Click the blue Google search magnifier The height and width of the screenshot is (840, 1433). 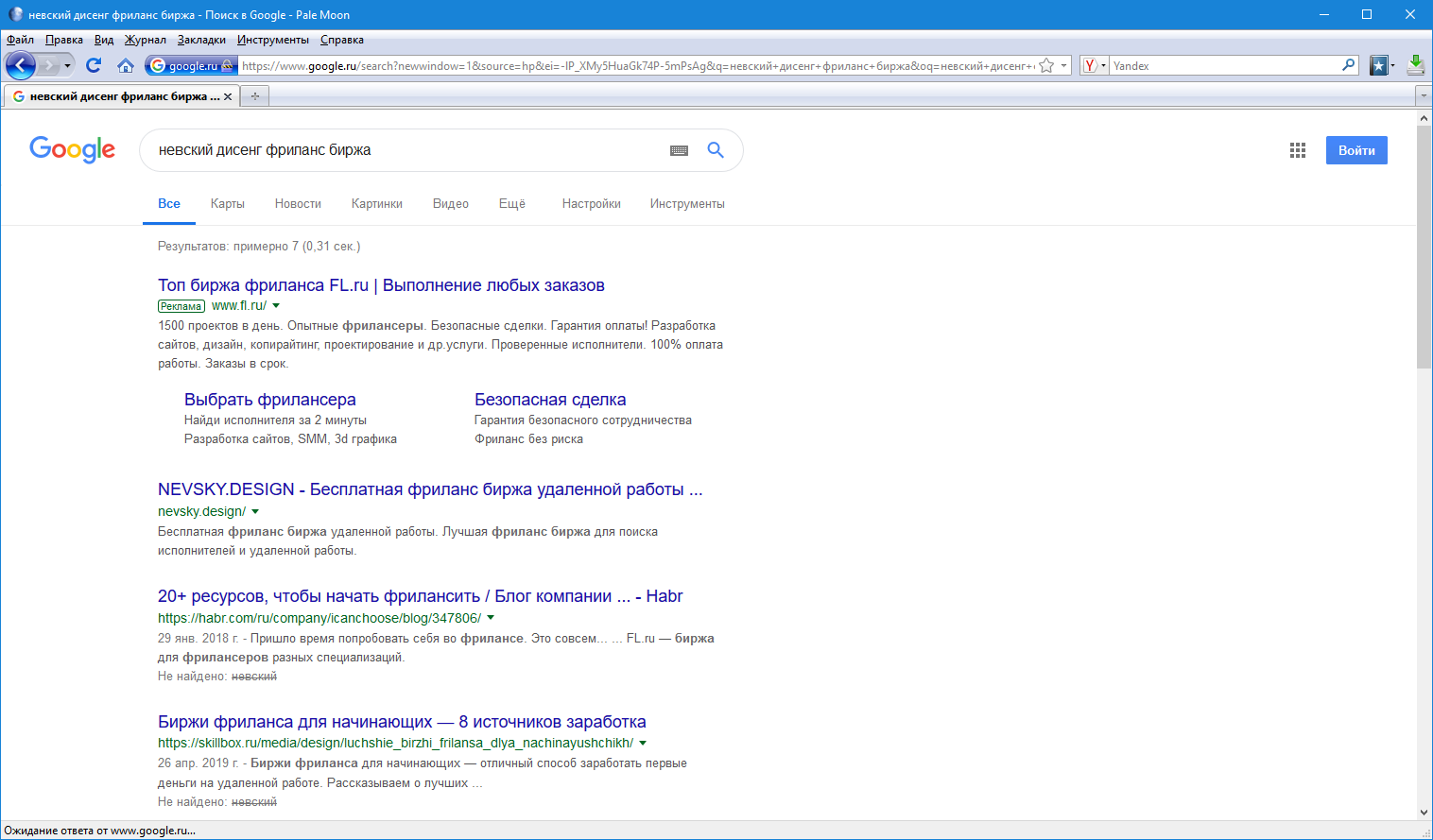coord(716,150)
